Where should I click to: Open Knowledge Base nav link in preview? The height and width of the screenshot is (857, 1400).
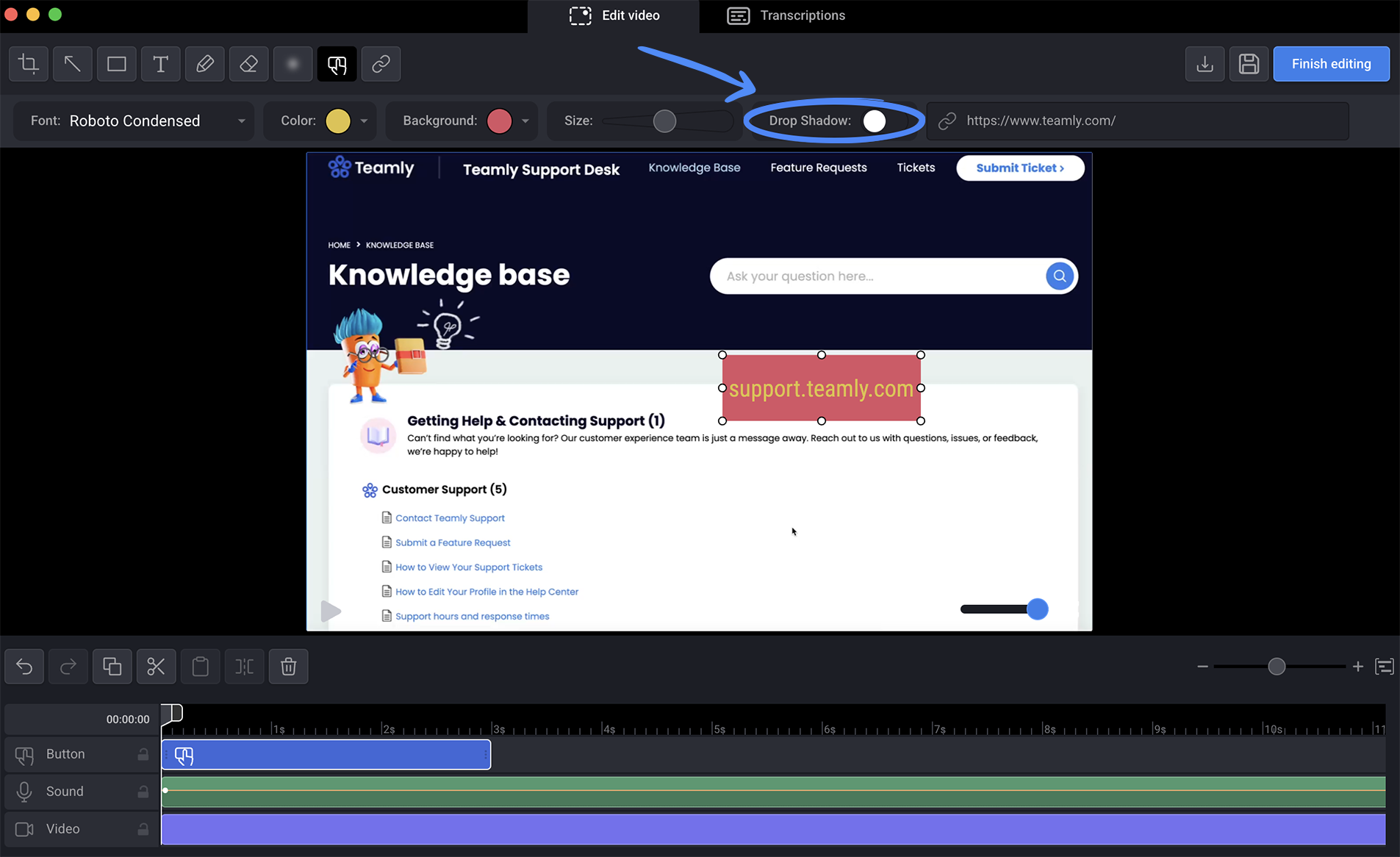point(694,168)
